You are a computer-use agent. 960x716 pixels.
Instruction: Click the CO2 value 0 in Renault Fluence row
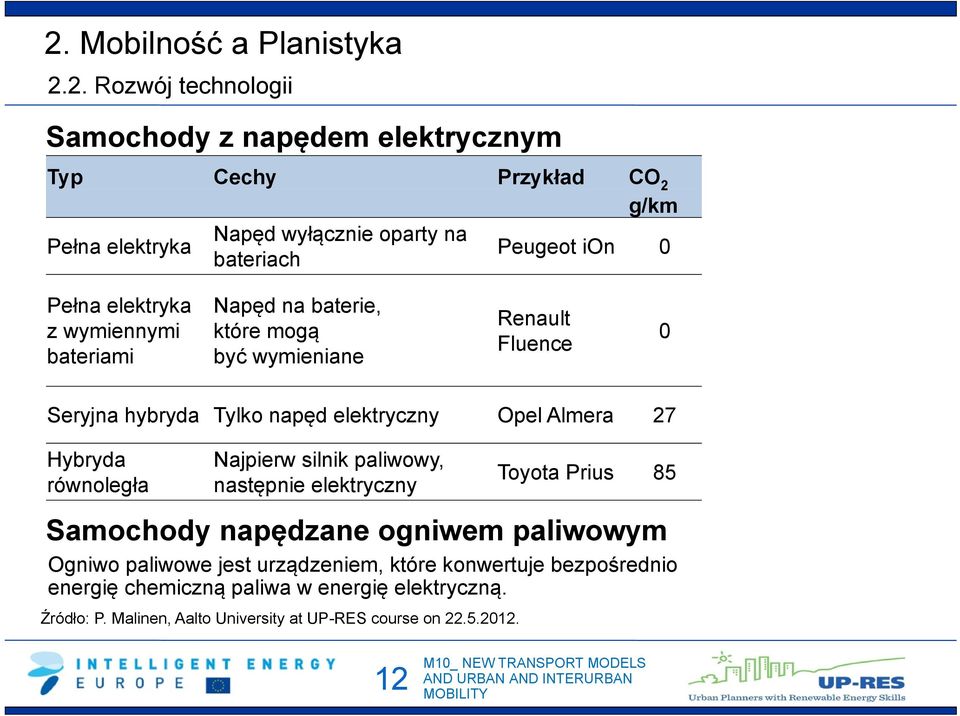point(664,331)
